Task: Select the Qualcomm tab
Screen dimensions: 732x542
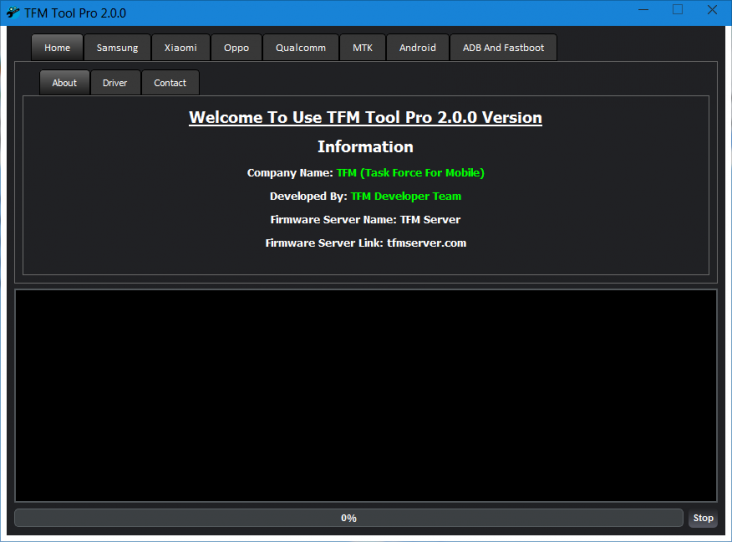Action: pos(301,48)
